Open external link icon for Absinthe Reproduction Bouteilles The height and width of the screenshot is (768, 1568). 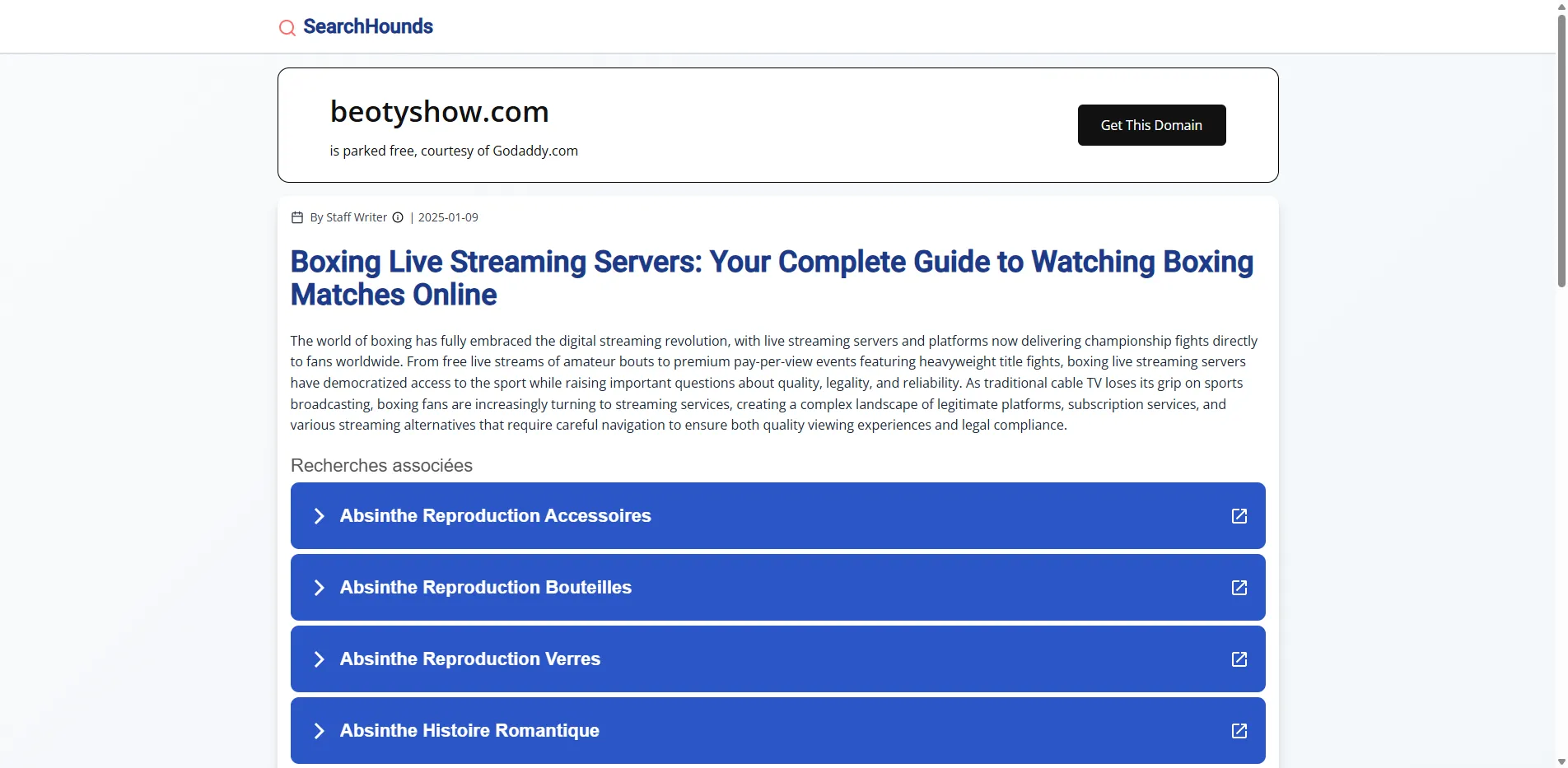pyautogui.click(x=1239, y=588)
